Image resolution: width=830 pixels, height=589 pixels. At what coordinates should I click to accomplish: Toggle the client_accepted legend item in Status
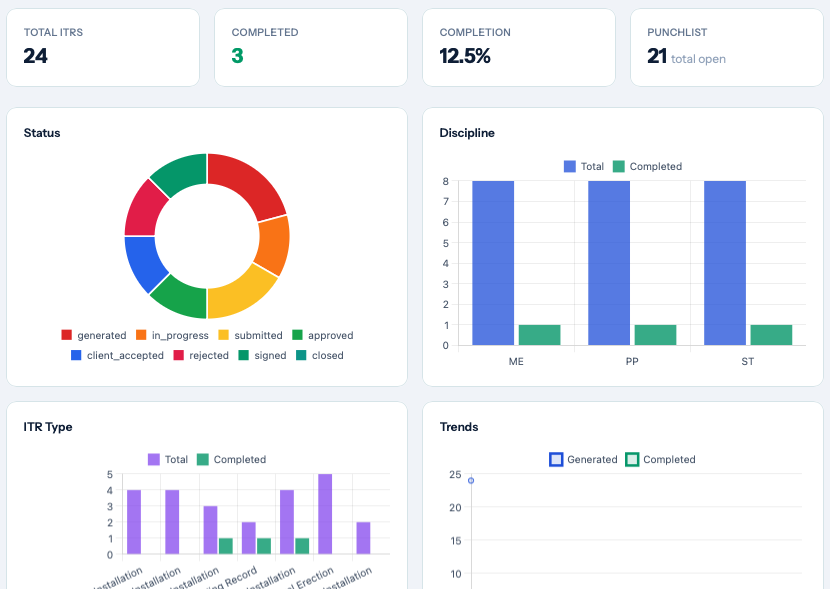pyautogui.click(x=117, y=356)
